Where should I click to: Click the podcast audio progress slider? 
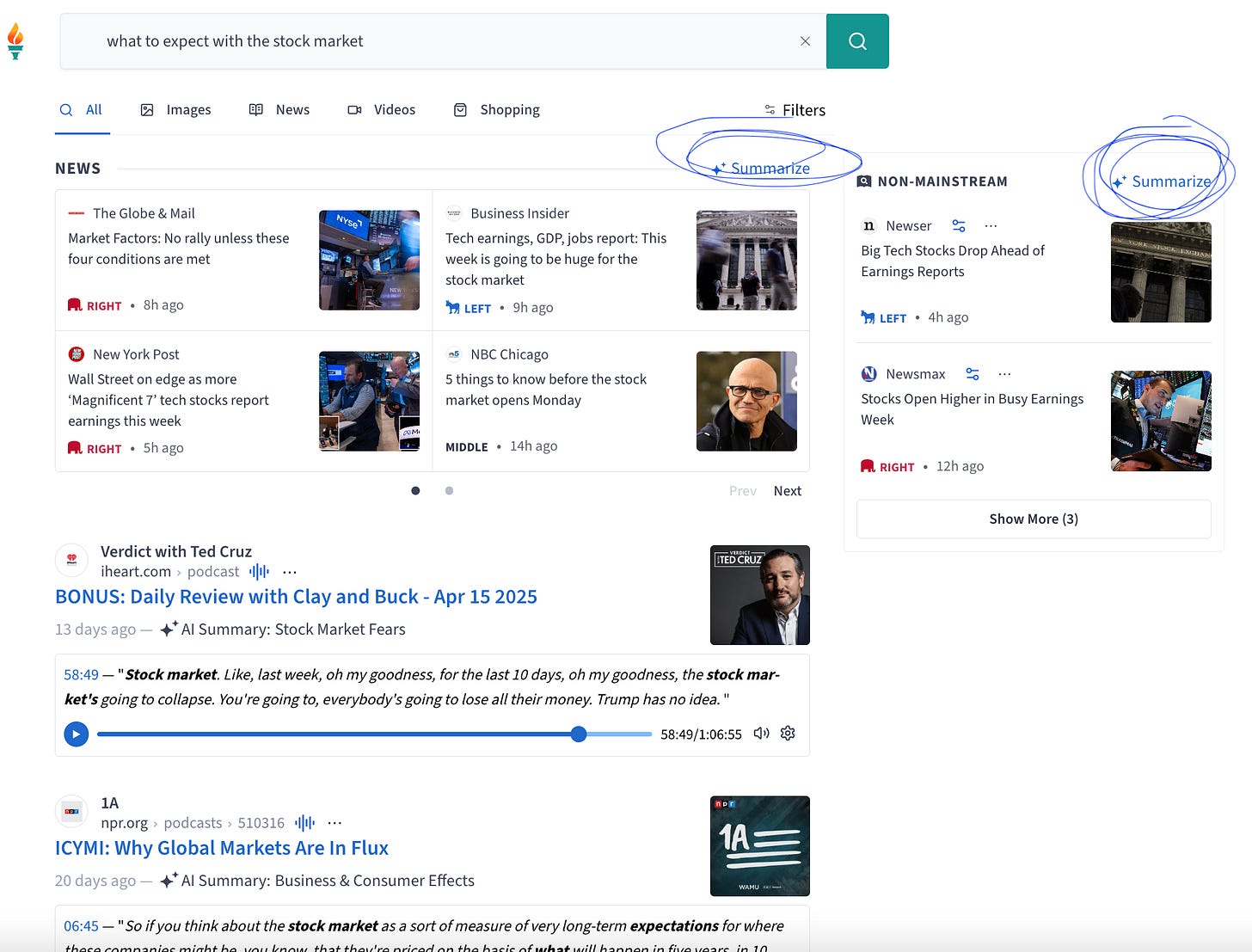374,734
